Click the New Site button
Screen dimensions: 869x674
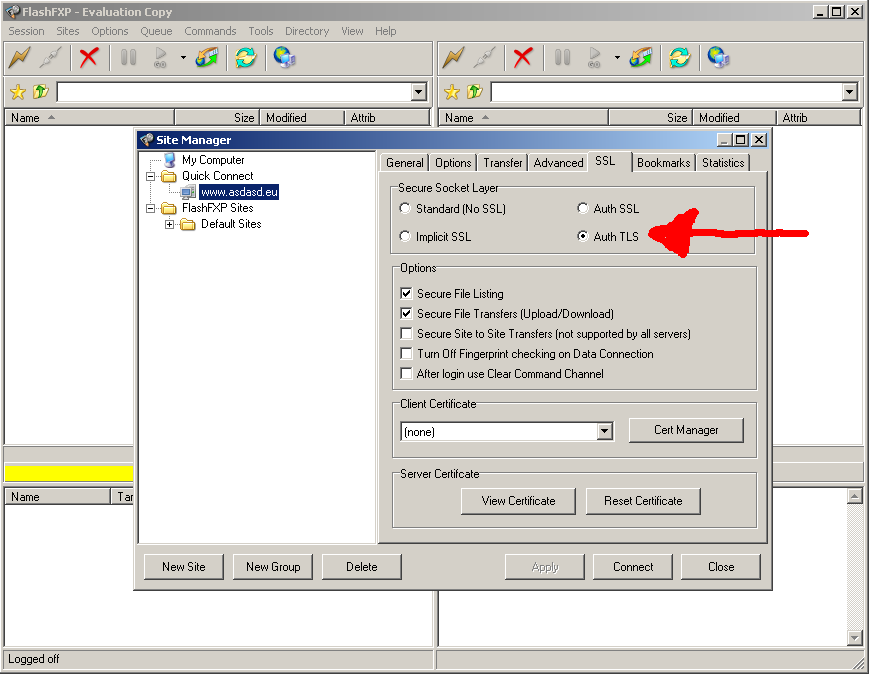click(x=183, y=567)
